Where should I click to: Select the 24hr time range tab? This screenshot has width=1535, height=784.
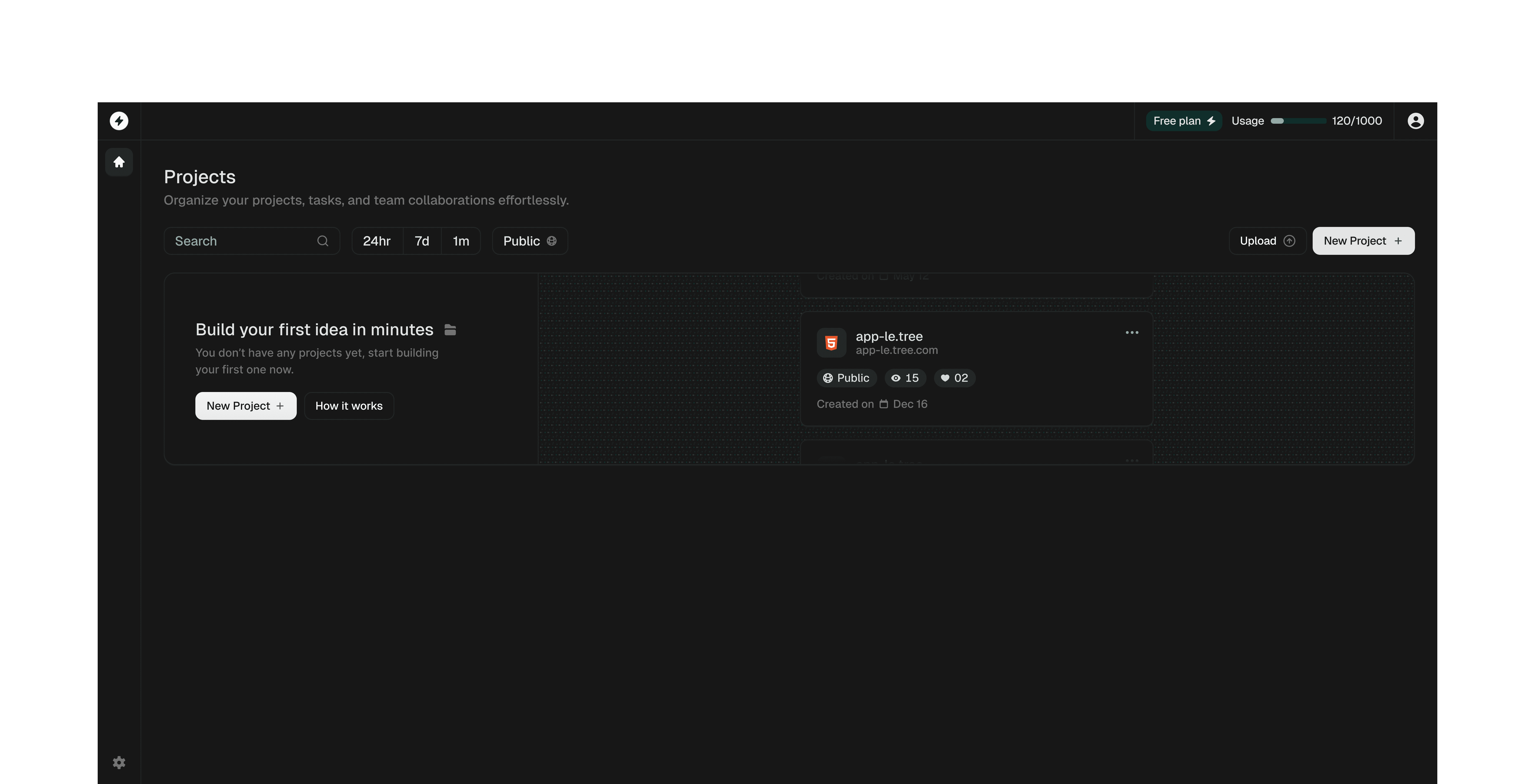377,241
